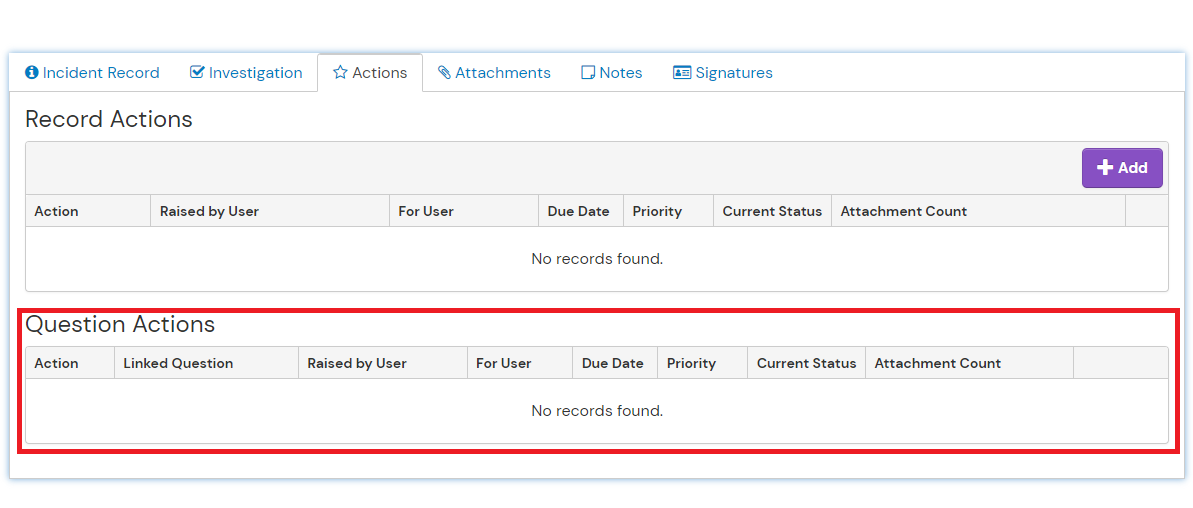Click the checkmark icon beside Investigation
Image resolution: width=1193 pixels, height=508 pixels.
(x=197, y=73)
